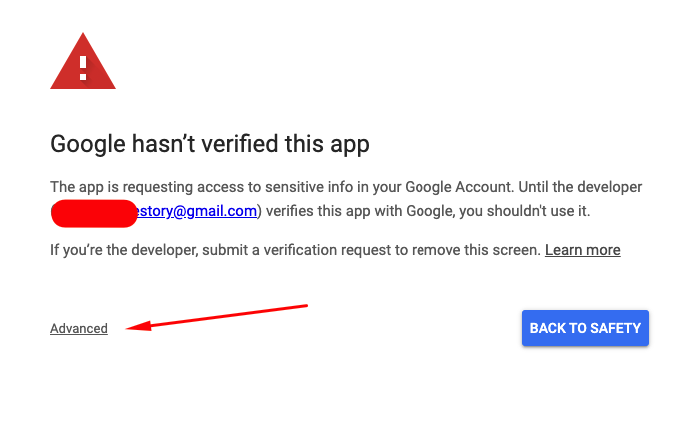Click the word 'Google' starting the heading
The image size is (693, 429).
(88, 144)
